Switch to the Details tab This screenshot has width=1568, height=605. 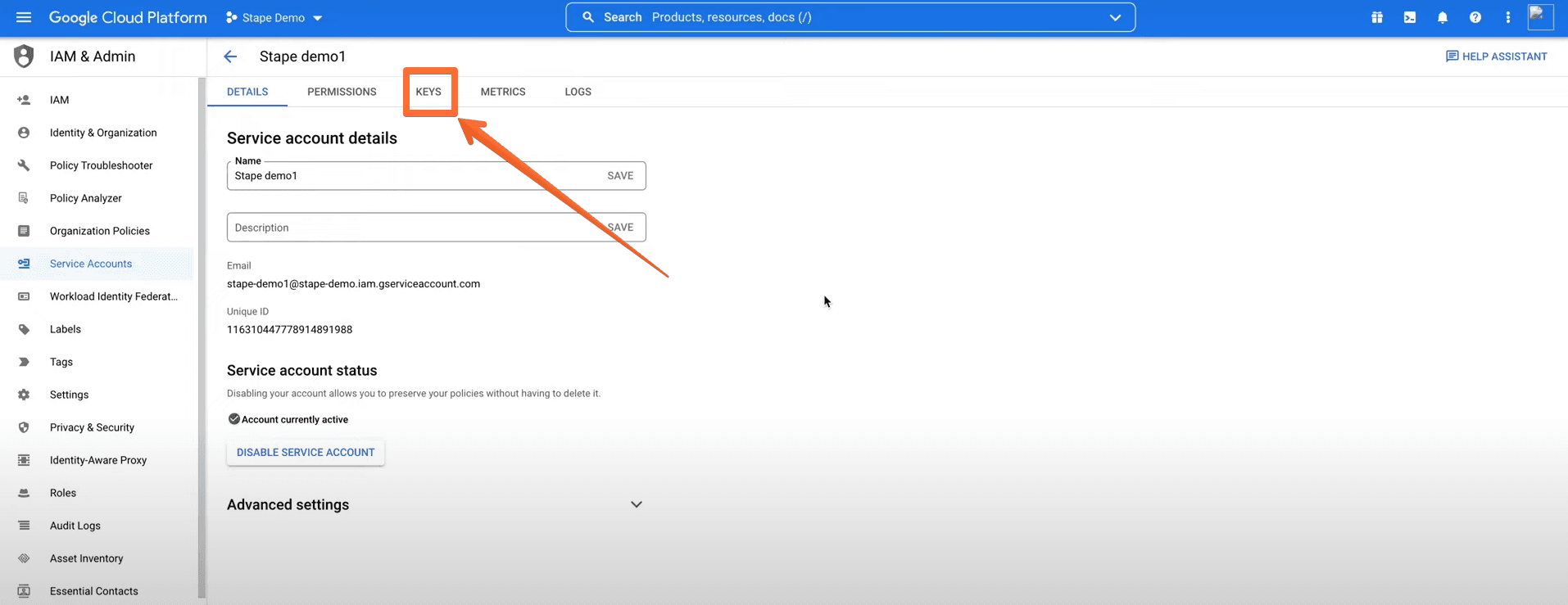[247, 92]
